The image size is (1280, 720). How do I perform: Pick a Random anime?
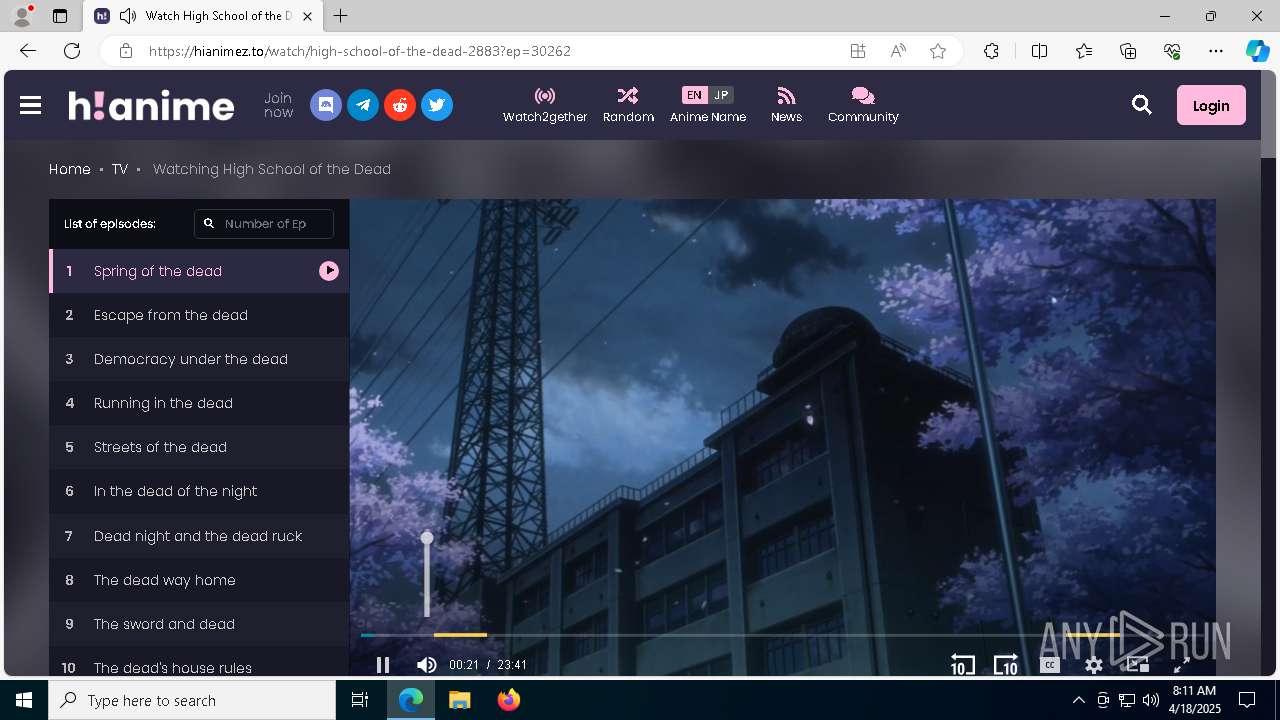point(628,105)
